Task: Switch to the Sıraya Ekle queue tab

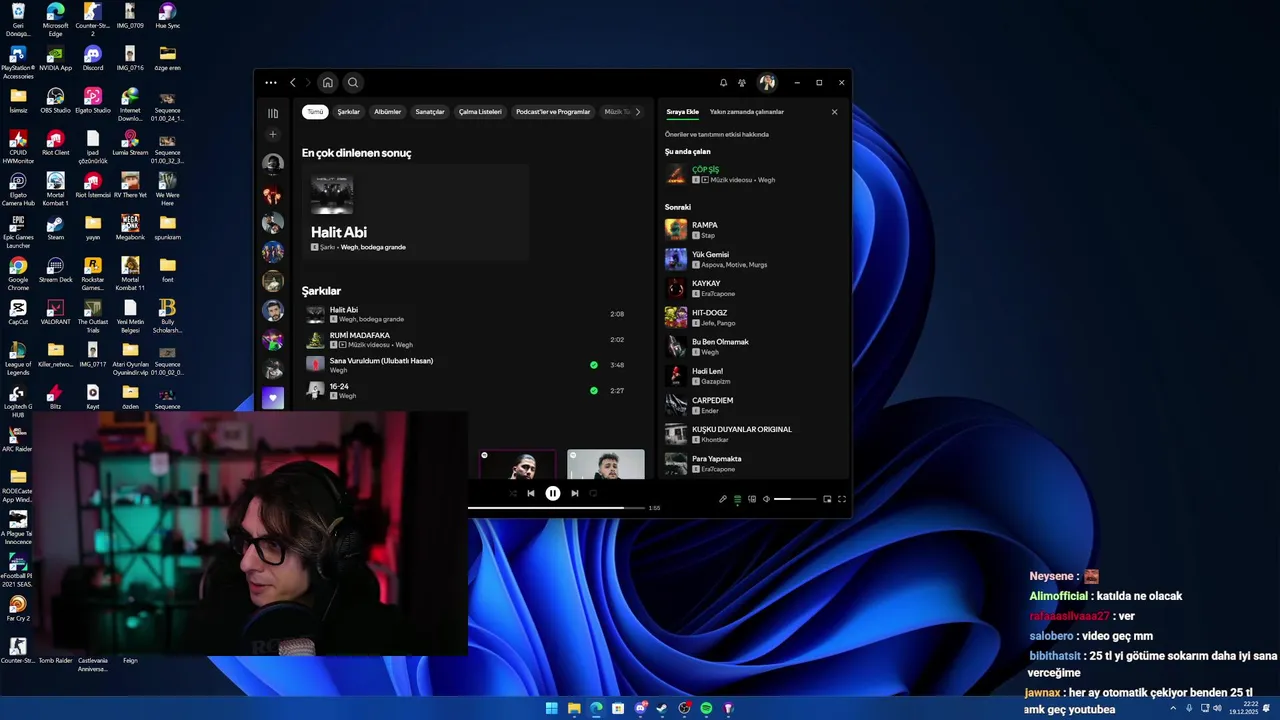Action: (x=683, y=112)
